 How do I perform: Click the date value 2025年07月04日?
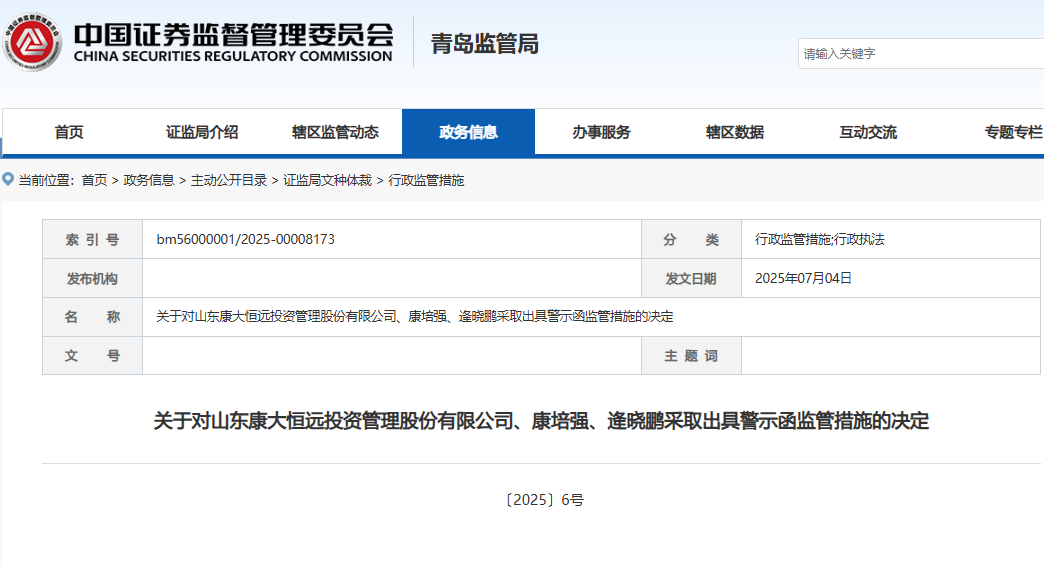804,278
